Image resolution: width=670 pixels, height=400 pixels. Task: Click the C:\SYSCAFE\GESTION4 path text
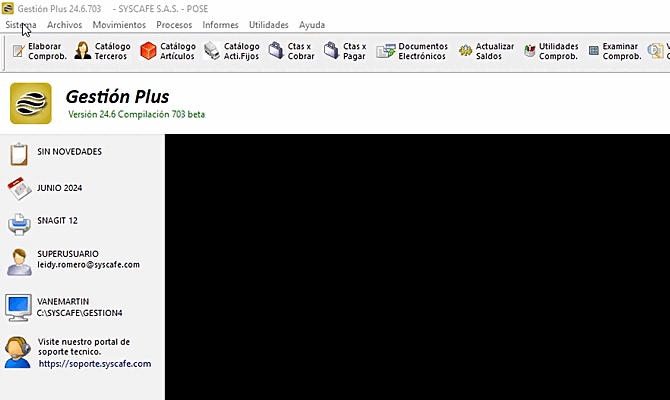pos(79,313)
